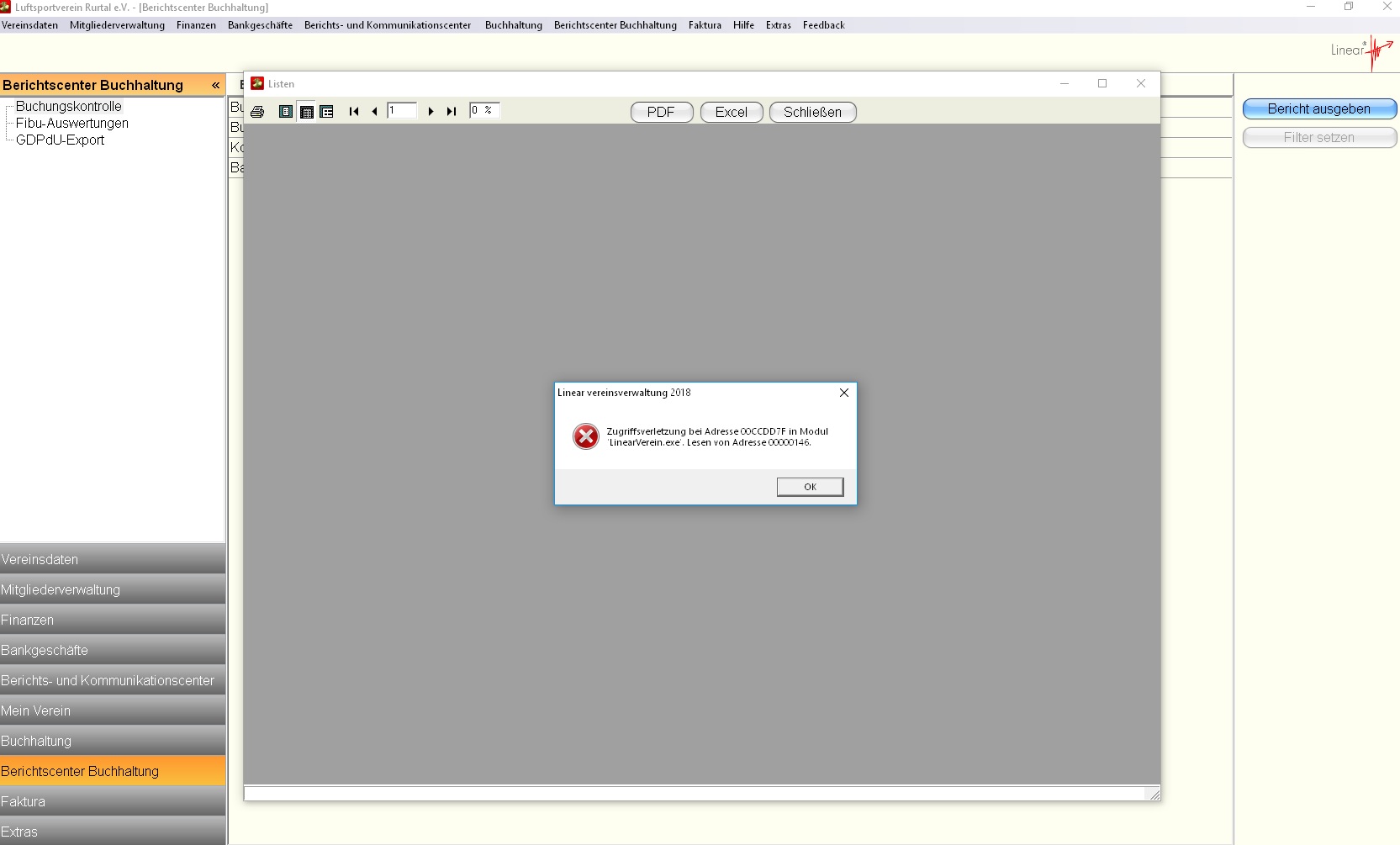Collapse the Berichtscenter Buchhaltung sidebar with chevron
The image size is (1400, 845).
pyautogui.click(x=215, y=86)
